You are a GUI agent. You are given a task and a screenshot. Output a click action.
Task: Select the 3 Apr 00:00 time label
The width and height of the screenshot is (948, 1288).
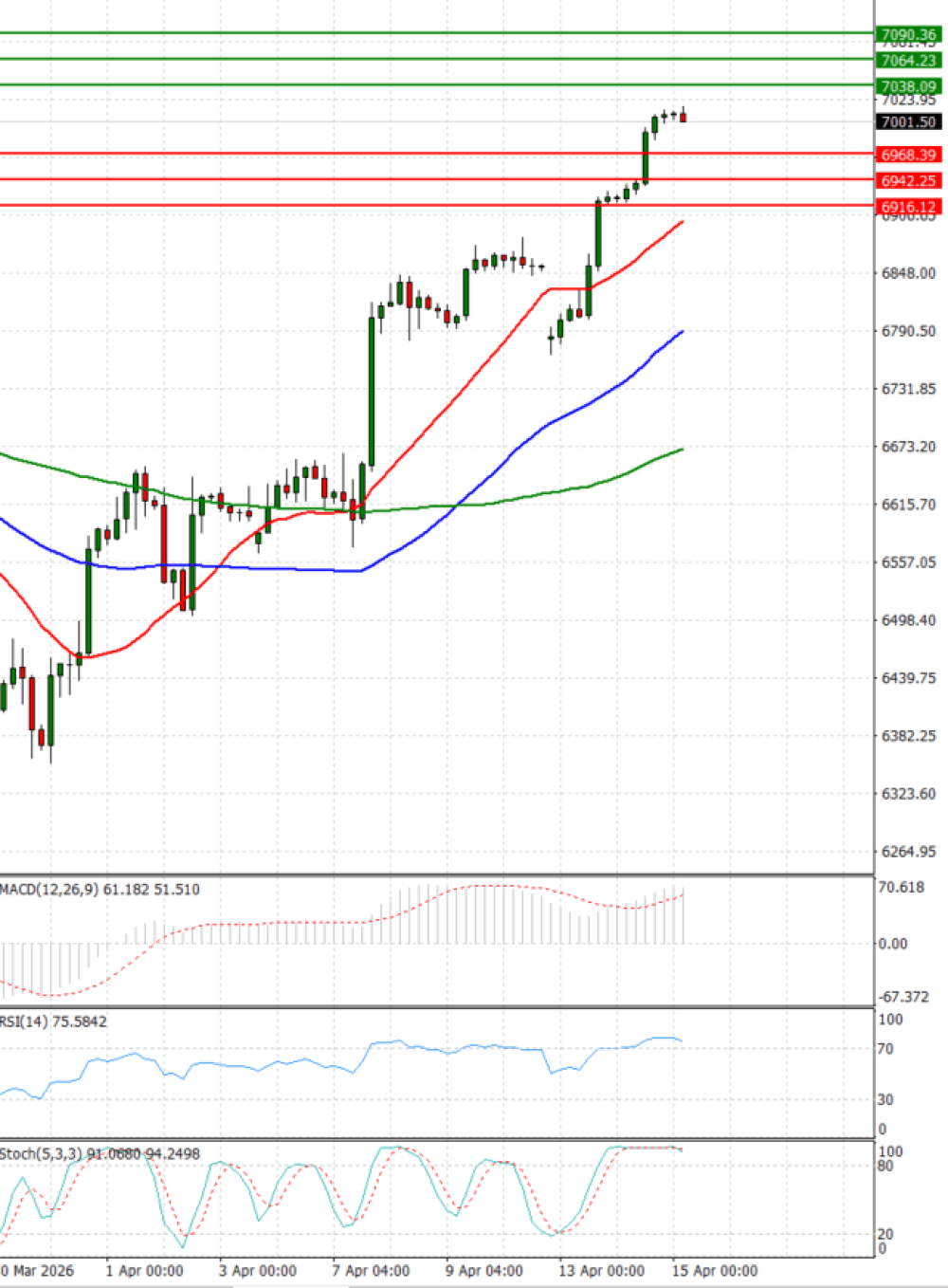click(257, 1271)
